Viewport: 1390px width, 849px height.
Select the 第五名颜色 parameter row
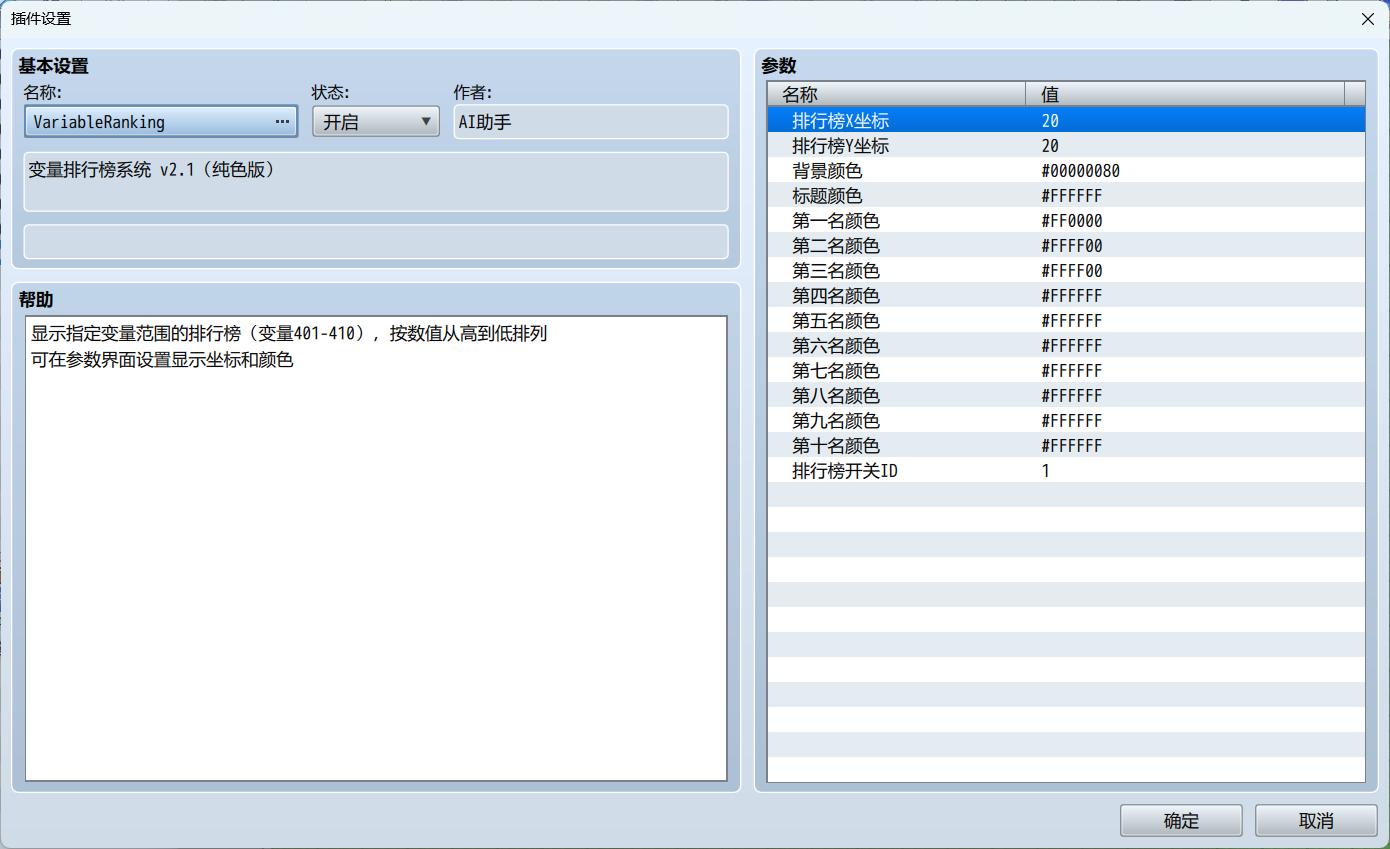pos(1067,320)
